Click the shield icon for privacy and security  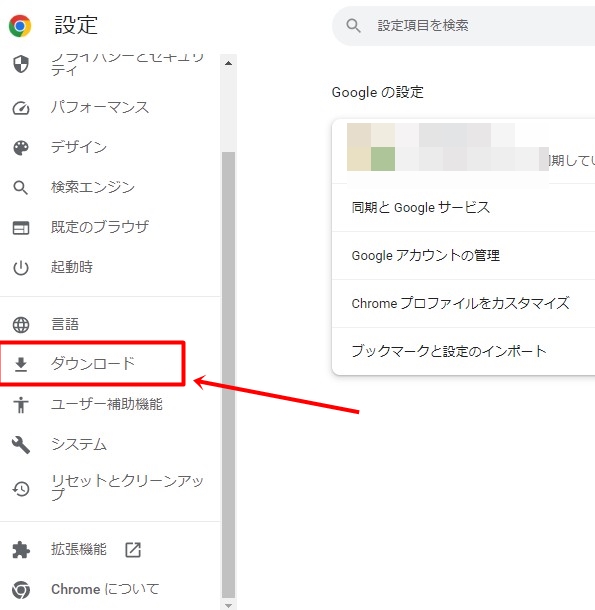(x=21, y=64)
